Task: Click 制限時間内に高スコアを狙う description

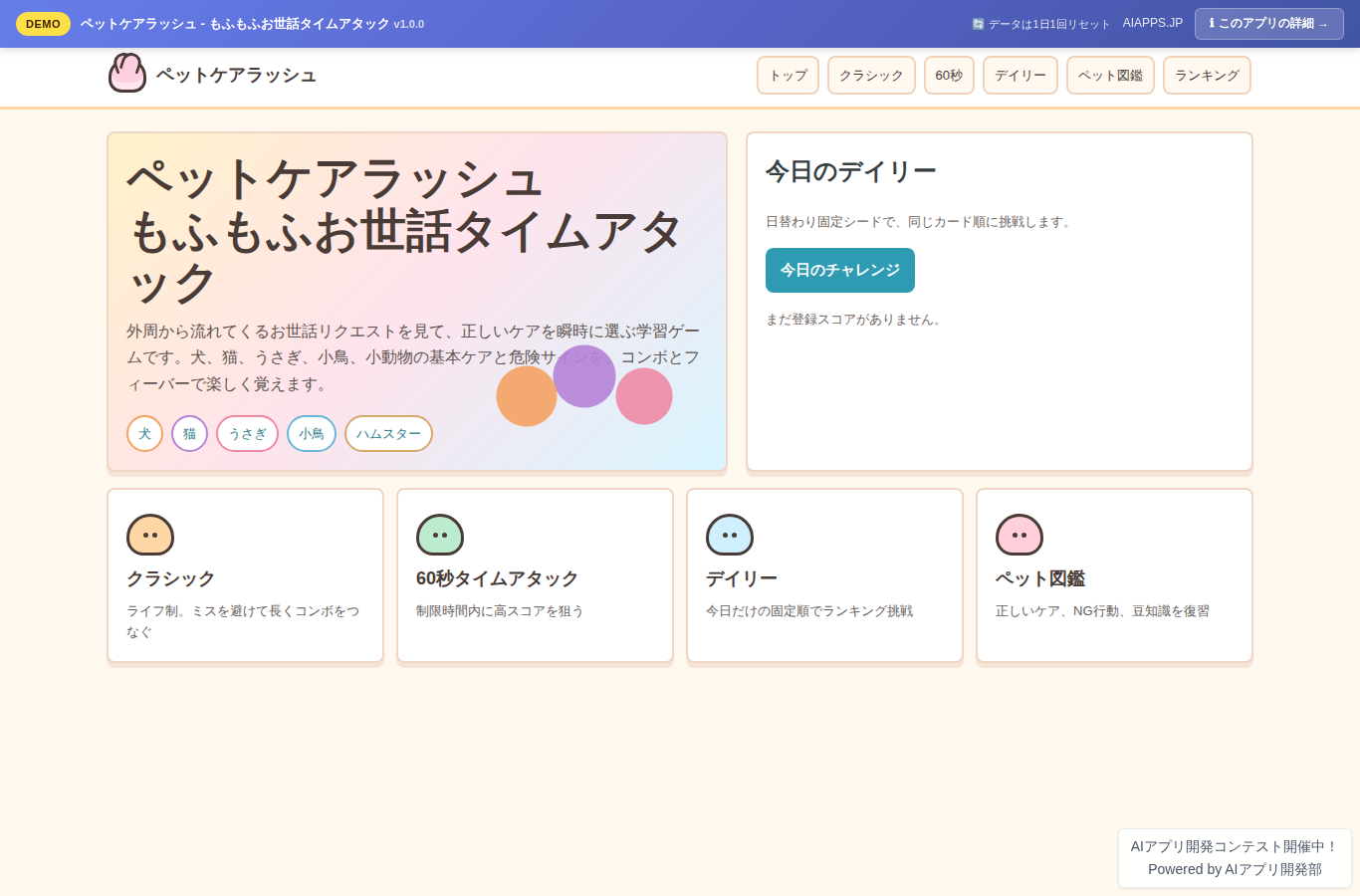Action: pos(500,610)
